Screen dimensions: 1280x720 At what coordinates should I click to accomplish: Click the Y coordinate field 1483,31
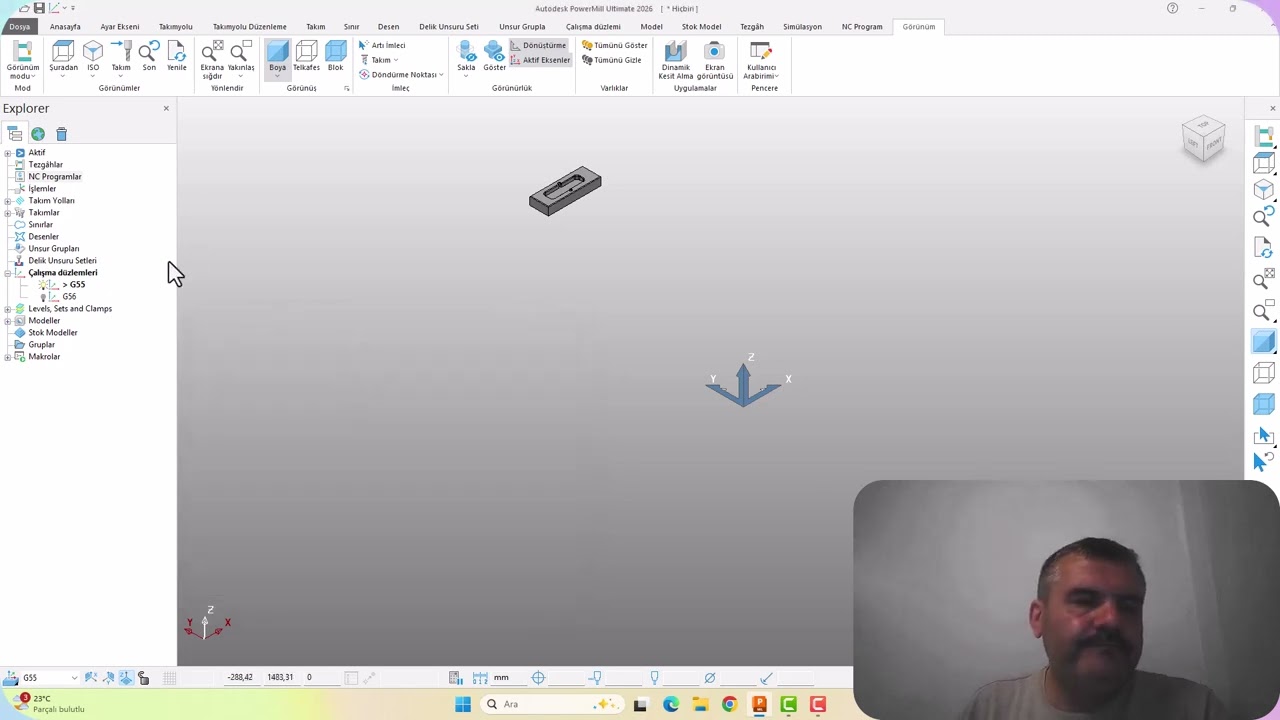(280, 678)
